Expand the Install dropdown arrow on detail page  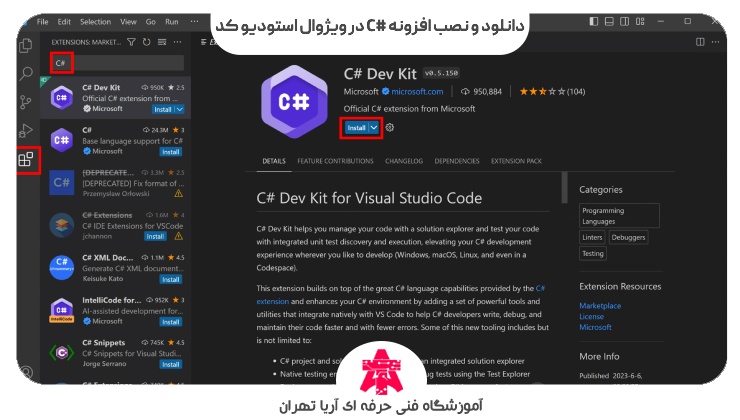[x=374, y=128]
